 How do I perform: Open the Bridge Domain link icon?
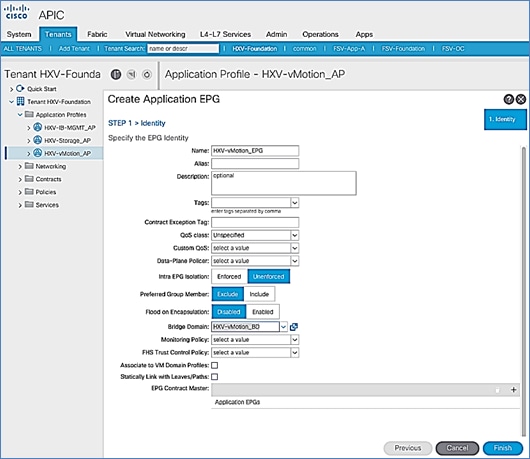[x=294, y=327]
